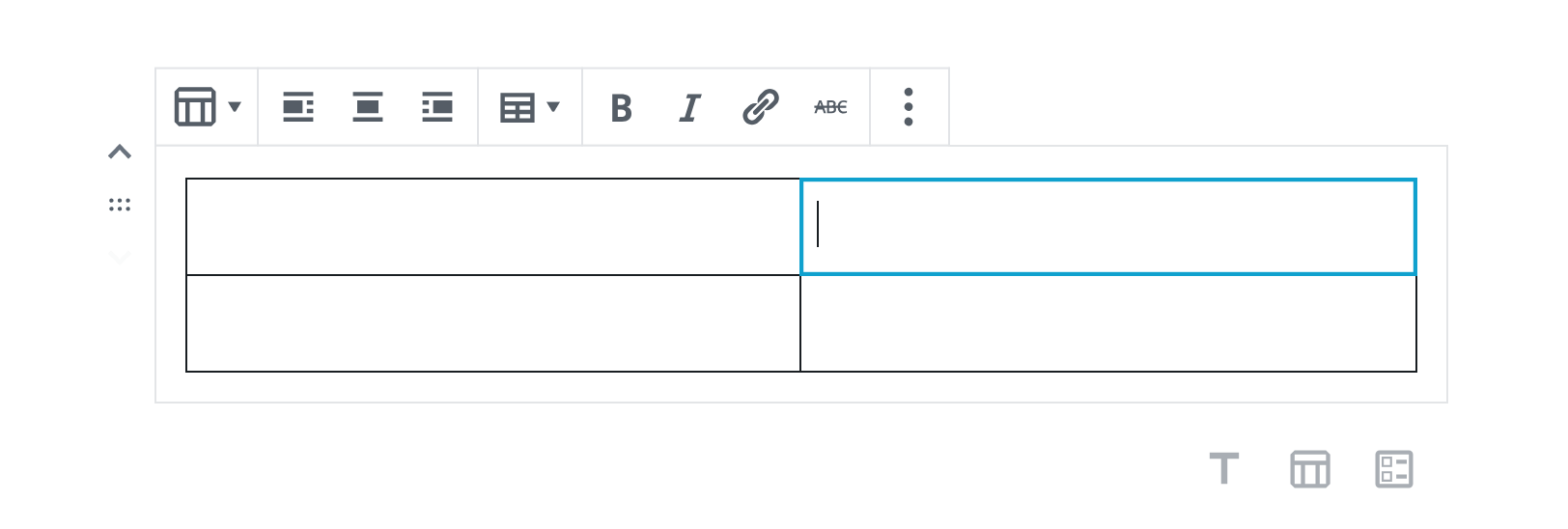The width and height of the screenshot is (1568, 529).
Task: Click the top-left table cell
Action: tap(493, 227)
